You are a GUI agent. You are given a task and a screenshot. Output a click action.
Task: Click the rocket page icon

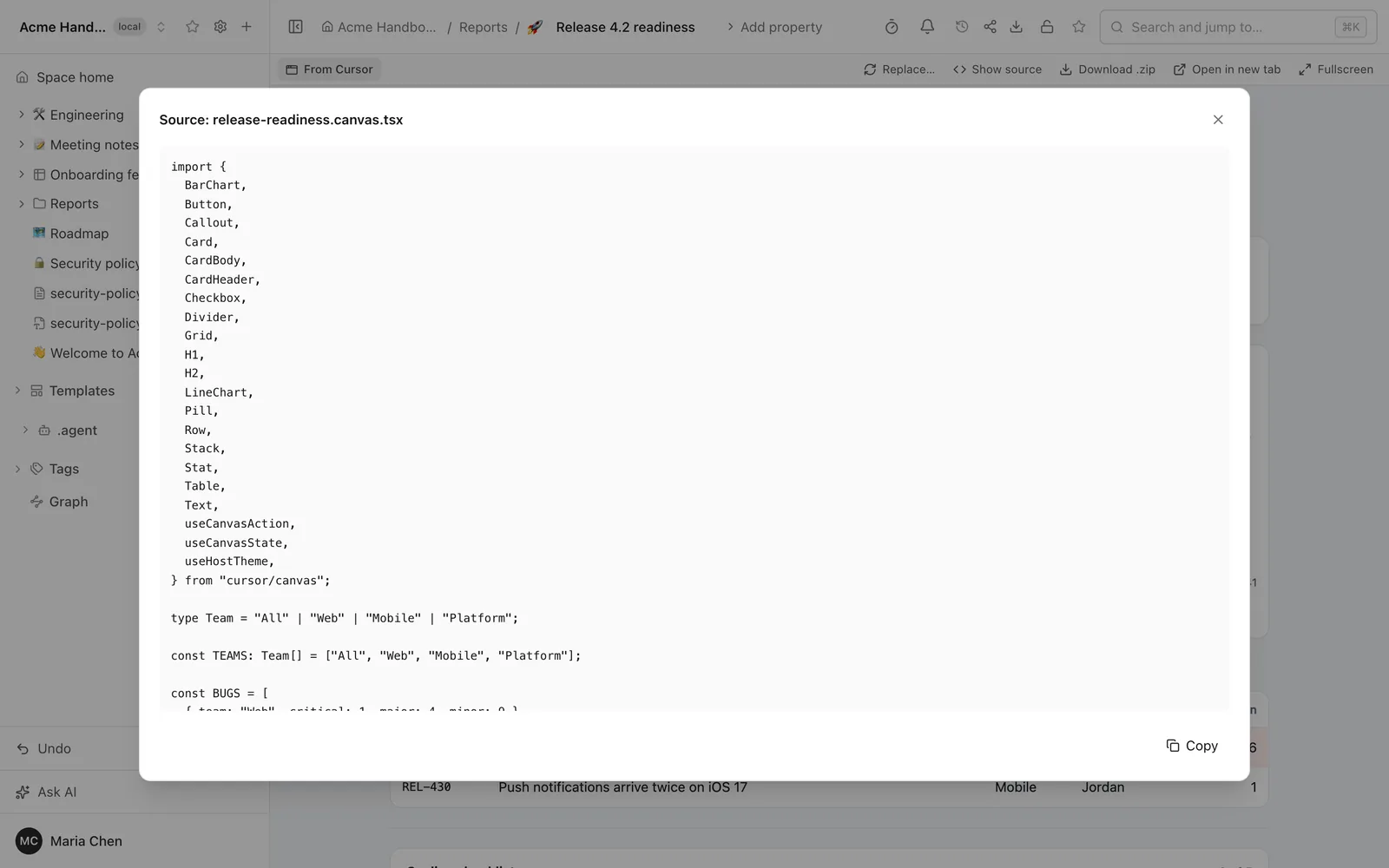pos(535,27)
